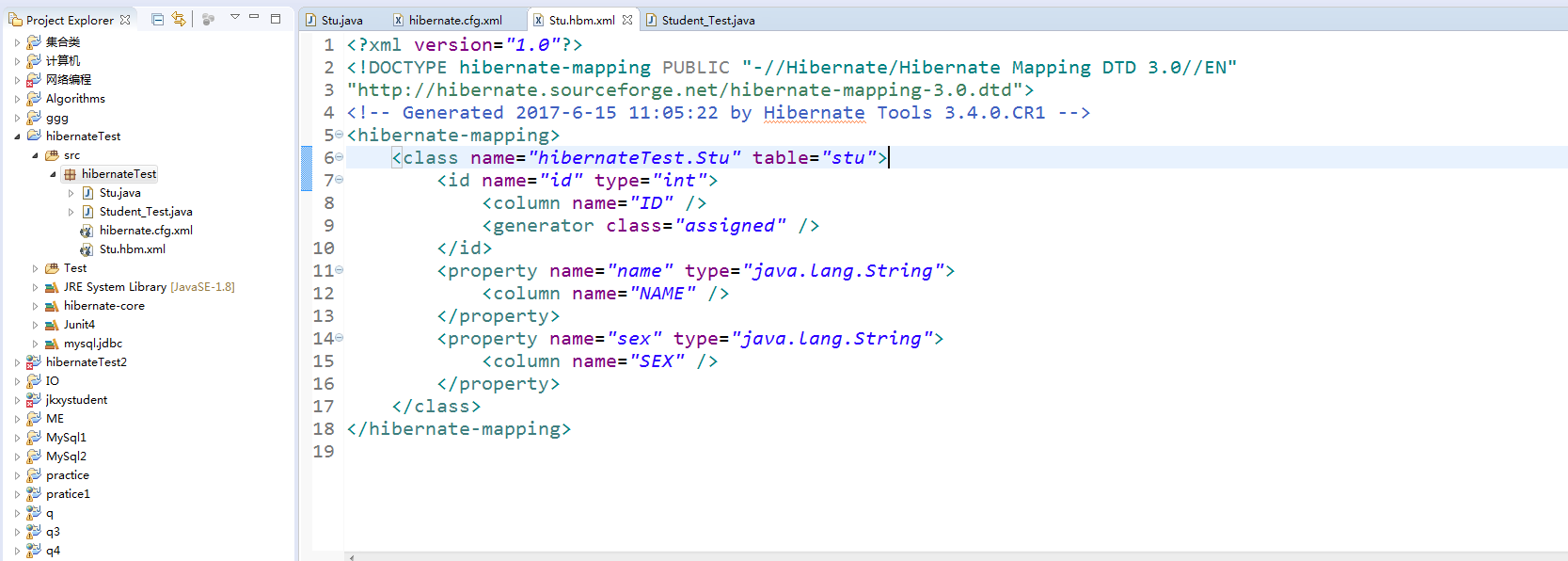Select the pratice1 project
The width and height of the screenshot is (1568, 561).
68,494
